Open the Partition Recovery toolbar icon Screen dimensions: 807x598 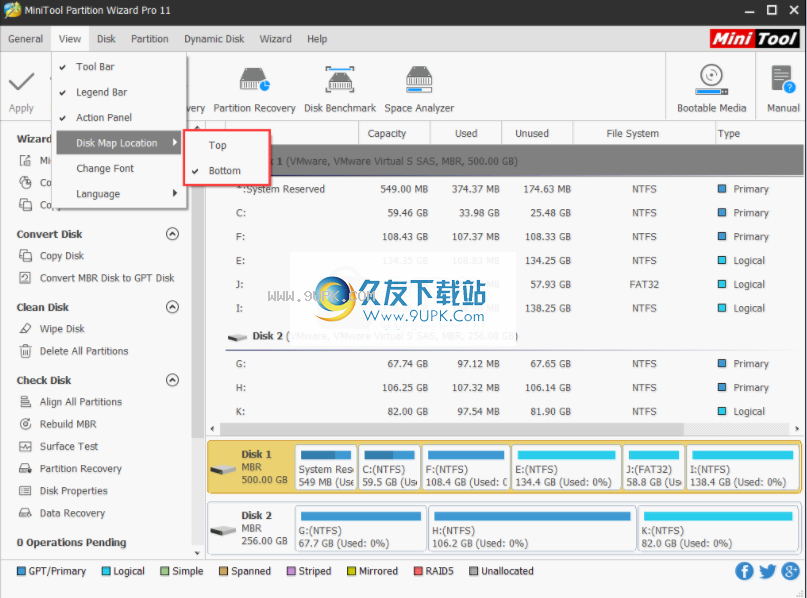click(x=254, y=80)
